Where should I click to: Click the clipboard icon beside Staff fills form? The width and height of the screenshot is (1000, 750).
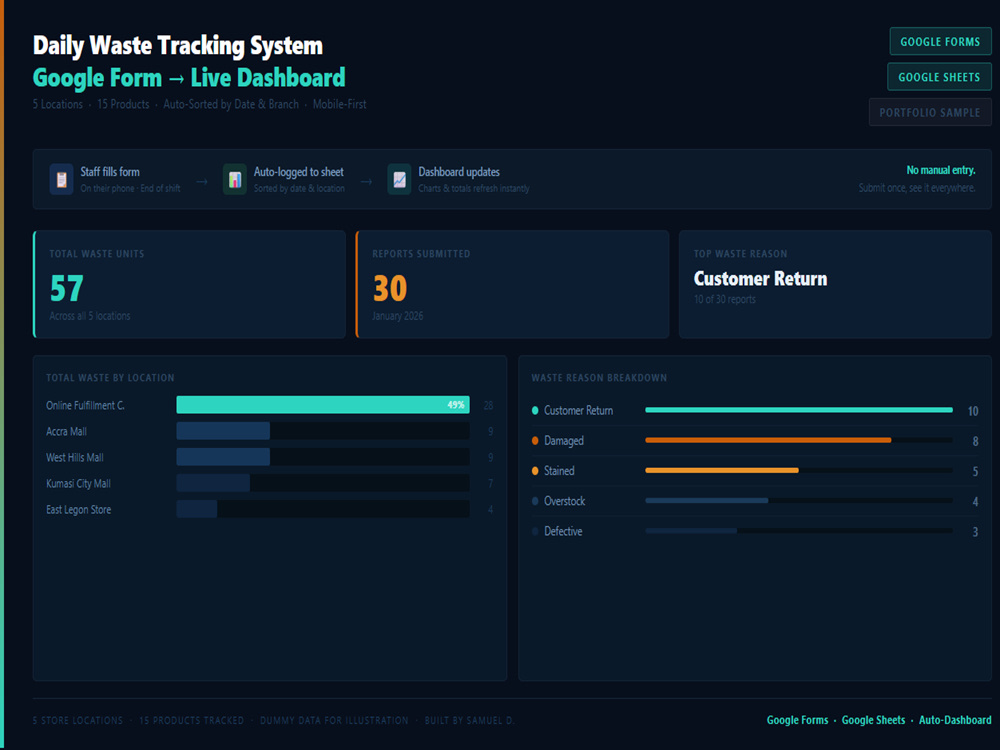[61, 180]
